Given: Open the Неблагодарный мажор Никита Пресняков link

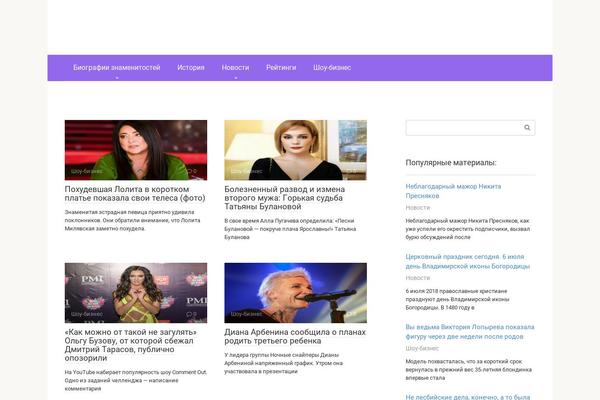Looking at the screenshot, I should click(453, 191).
